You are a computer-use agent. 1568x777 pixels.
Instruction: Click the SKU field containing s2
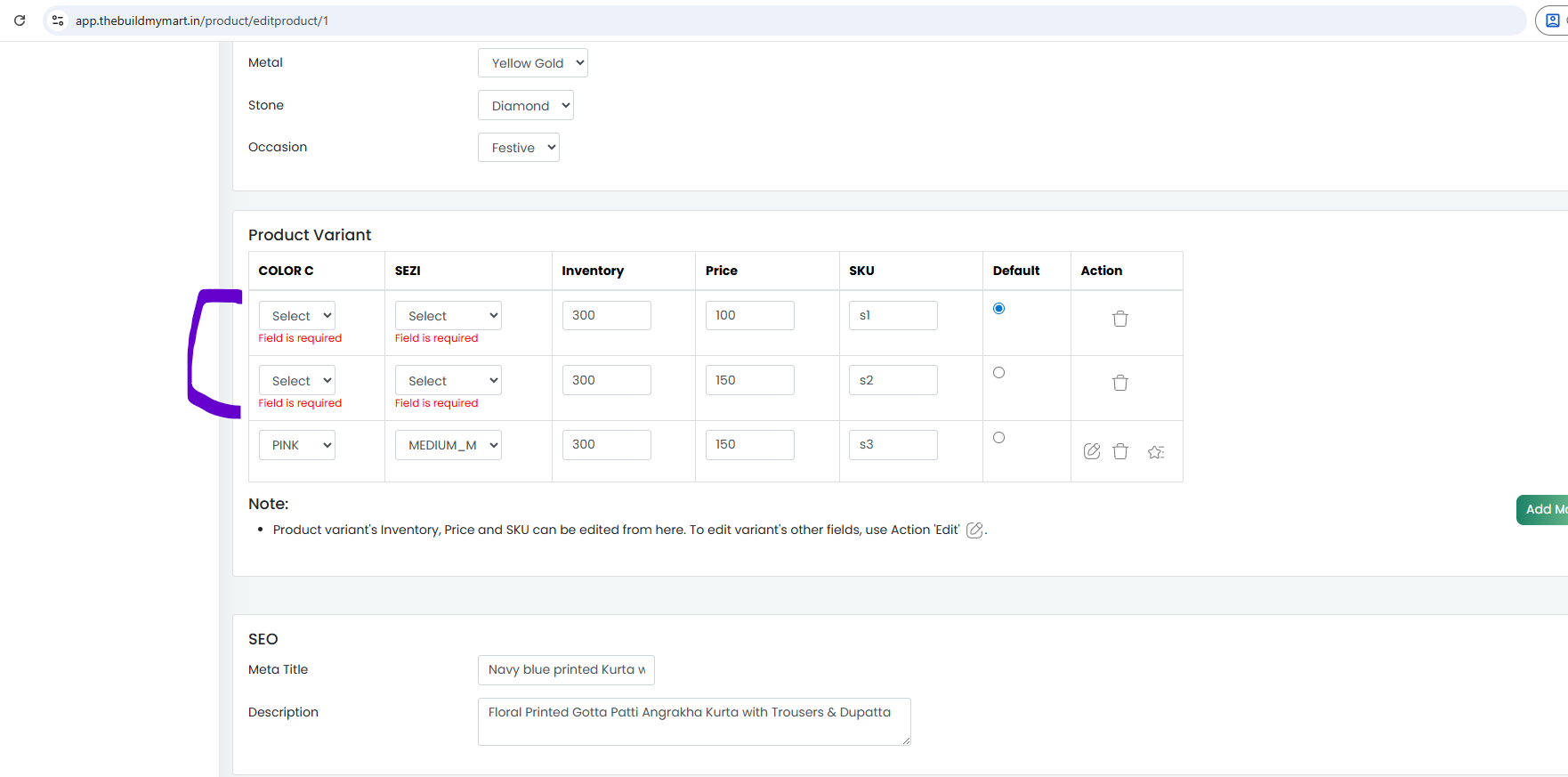pyautogui.click(x=893, y=380)
